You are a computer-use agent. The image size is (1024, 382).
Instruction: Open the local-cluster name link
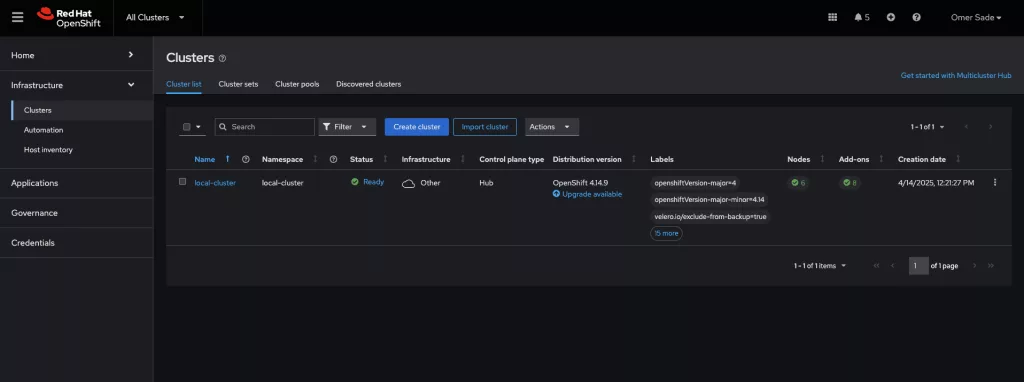[x=215, y=183]
